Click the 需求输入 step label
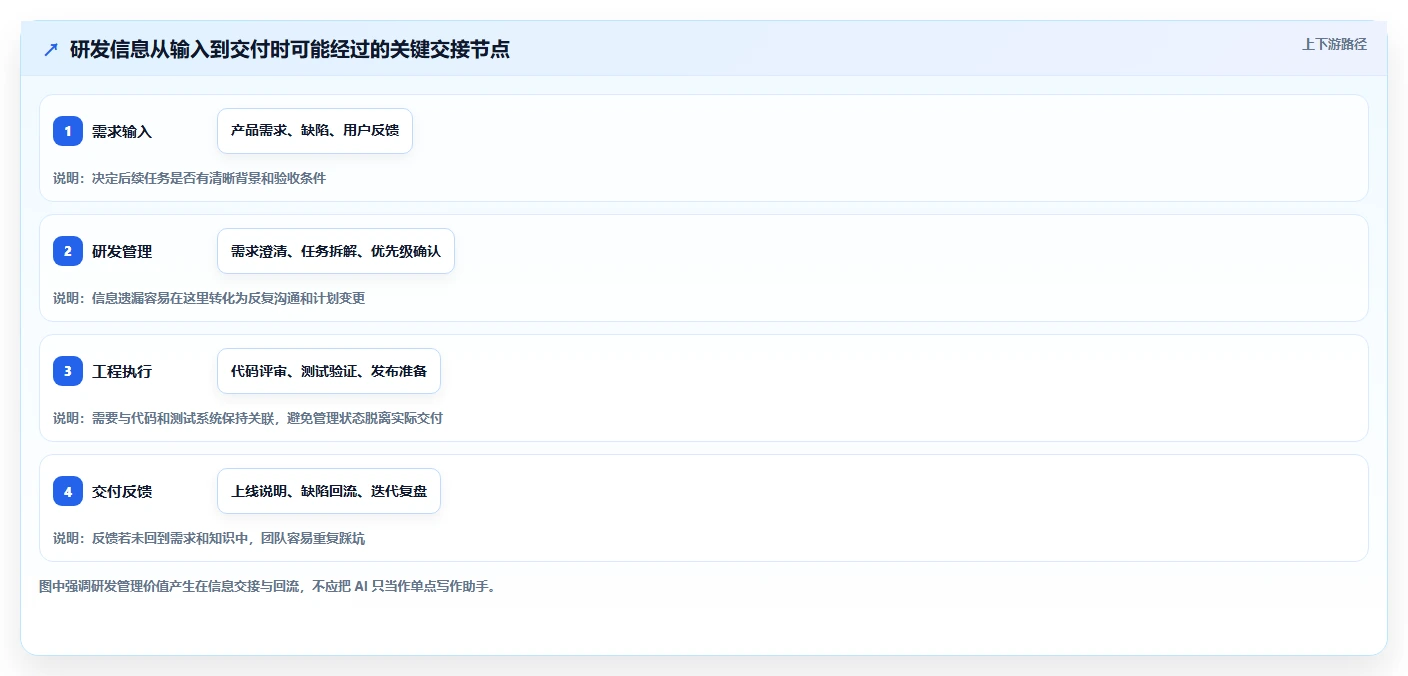 (x=122, y=131)
